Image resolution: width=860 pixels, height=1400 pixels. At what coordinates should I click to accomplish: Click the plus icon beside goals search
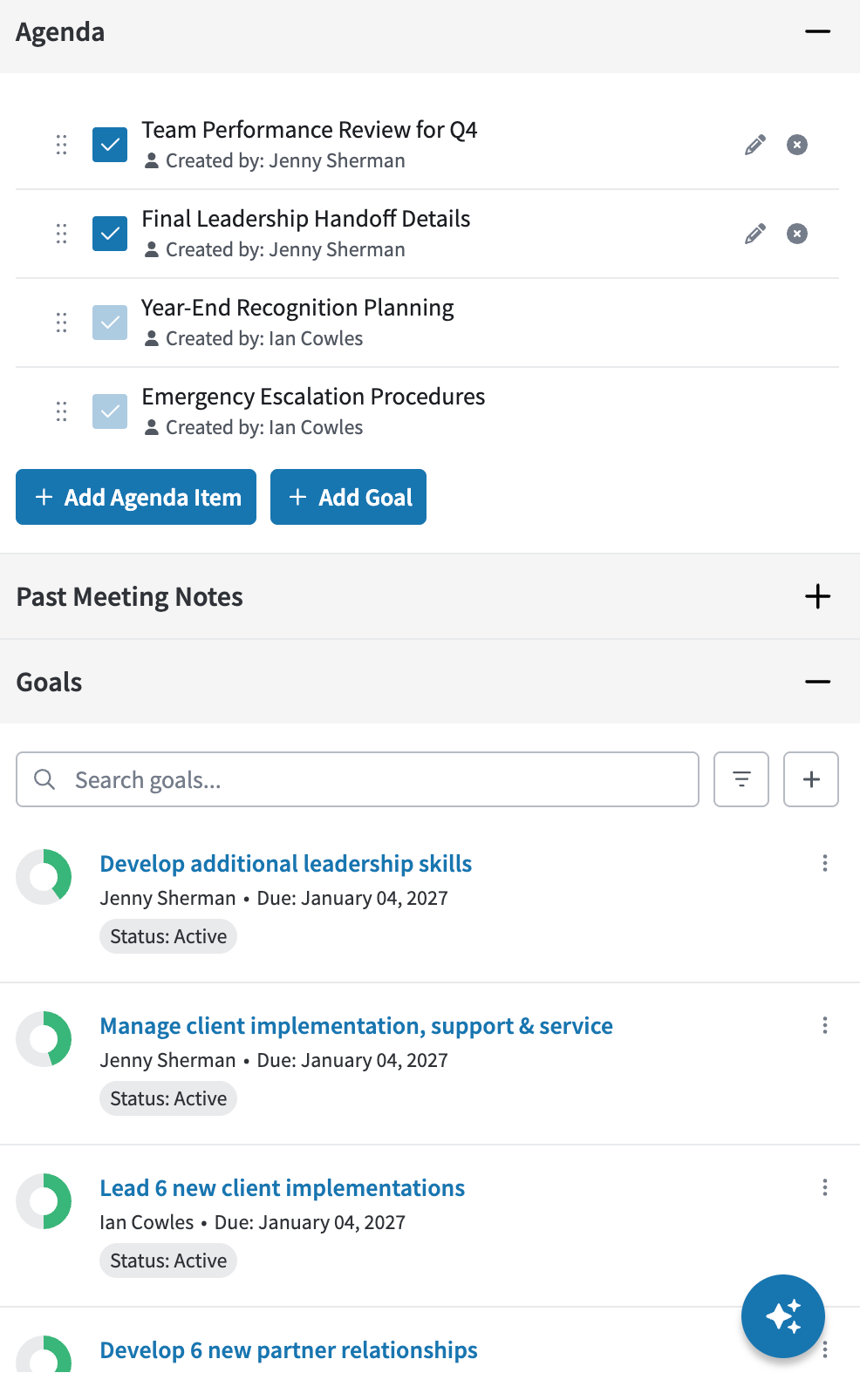(x=811, y=779)
